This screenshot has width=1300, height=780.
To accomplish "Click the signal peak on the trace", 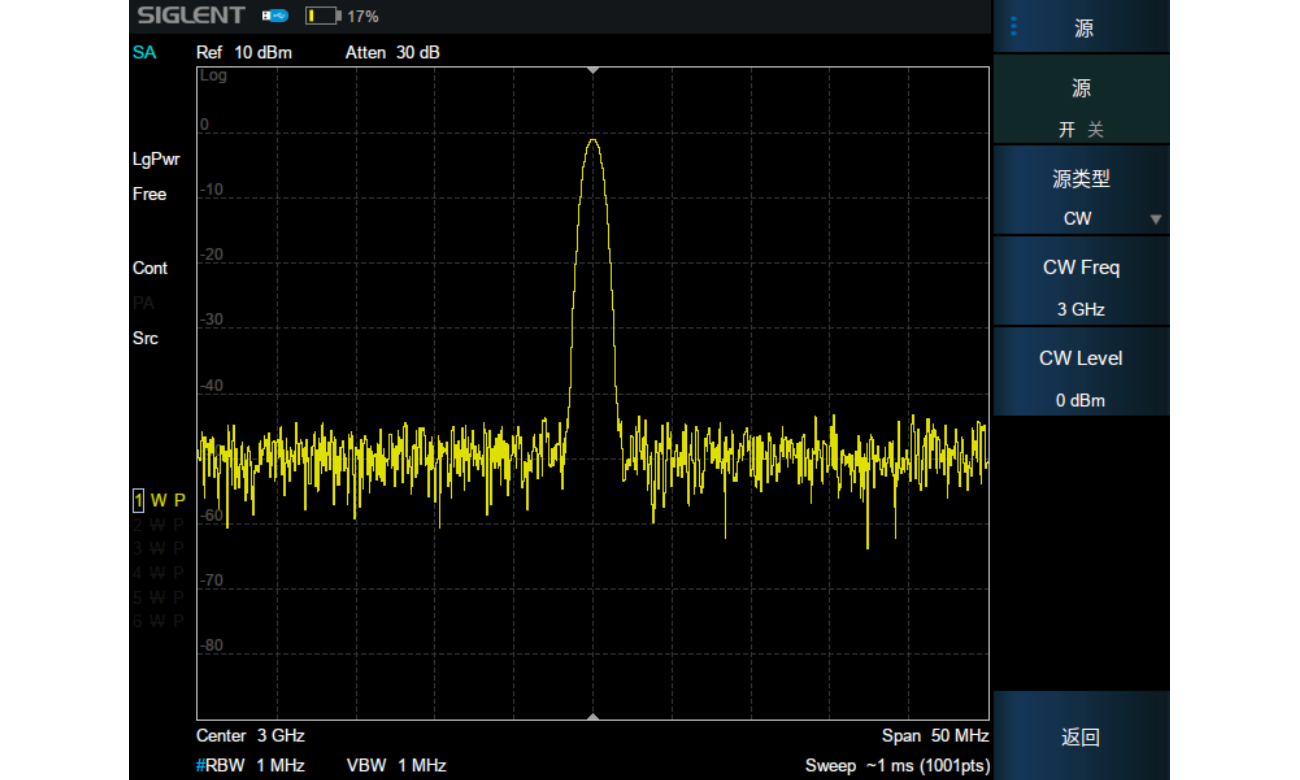I will [x=593, y=140].
